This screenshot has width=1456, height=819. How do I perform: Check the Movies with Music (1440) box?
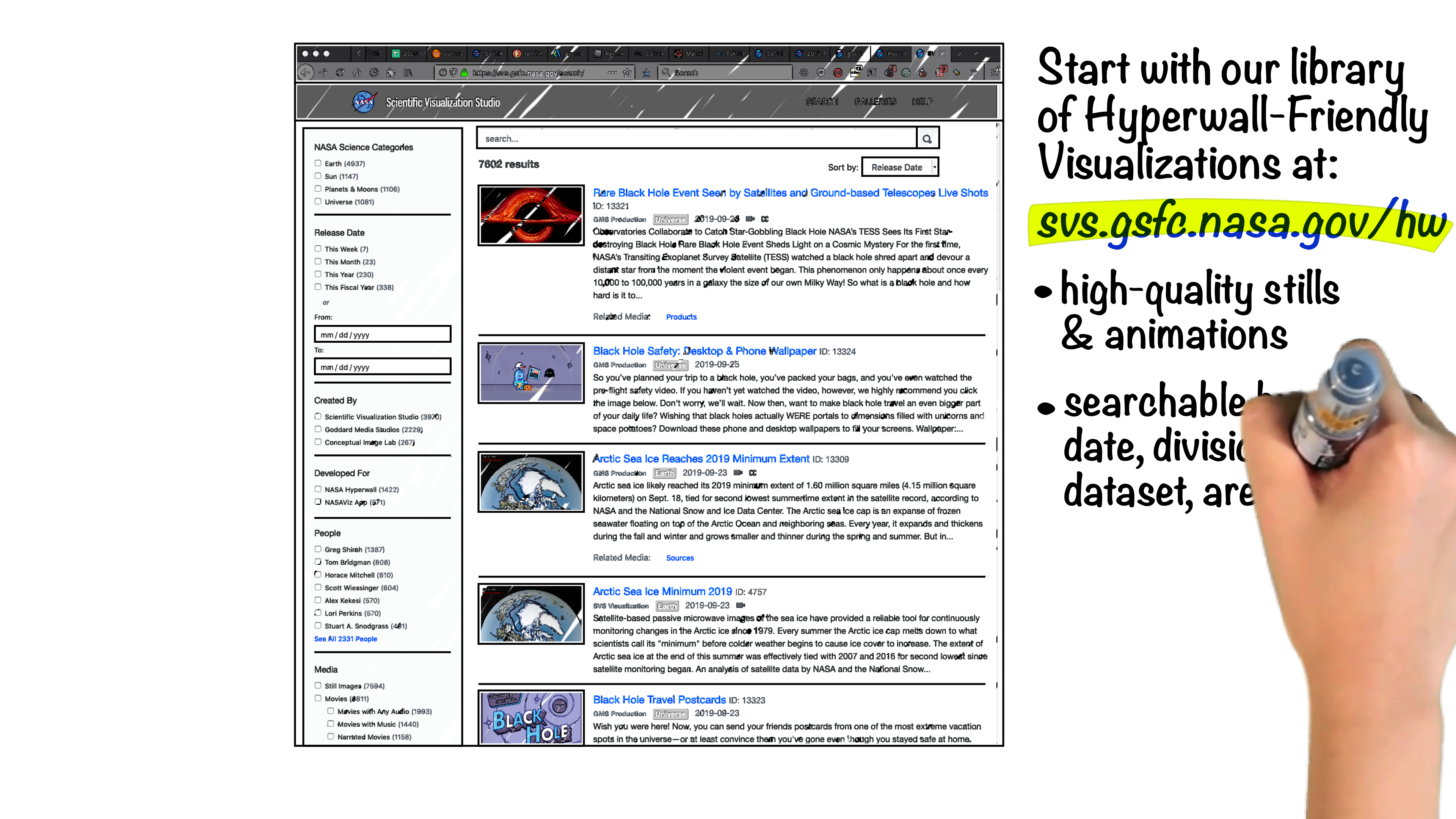click(x=331, y=724)
